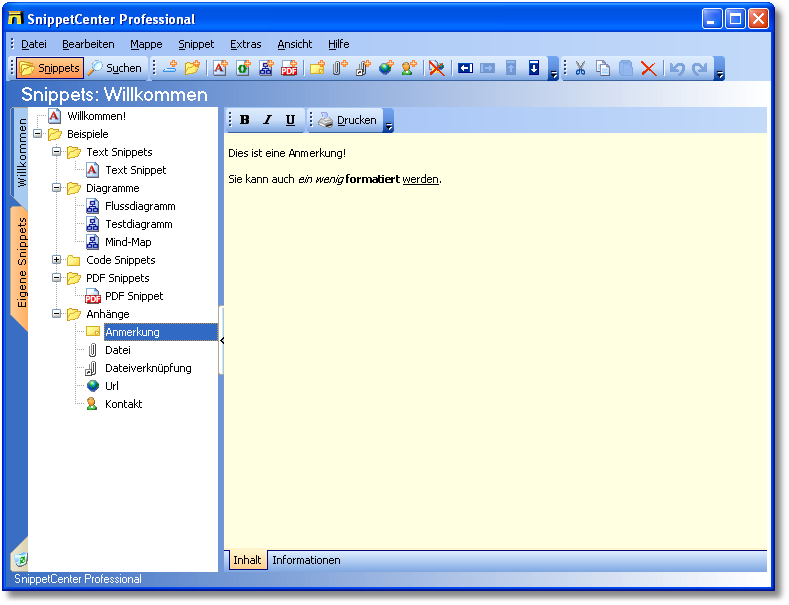Select the Text Snippet tree item

135,170
